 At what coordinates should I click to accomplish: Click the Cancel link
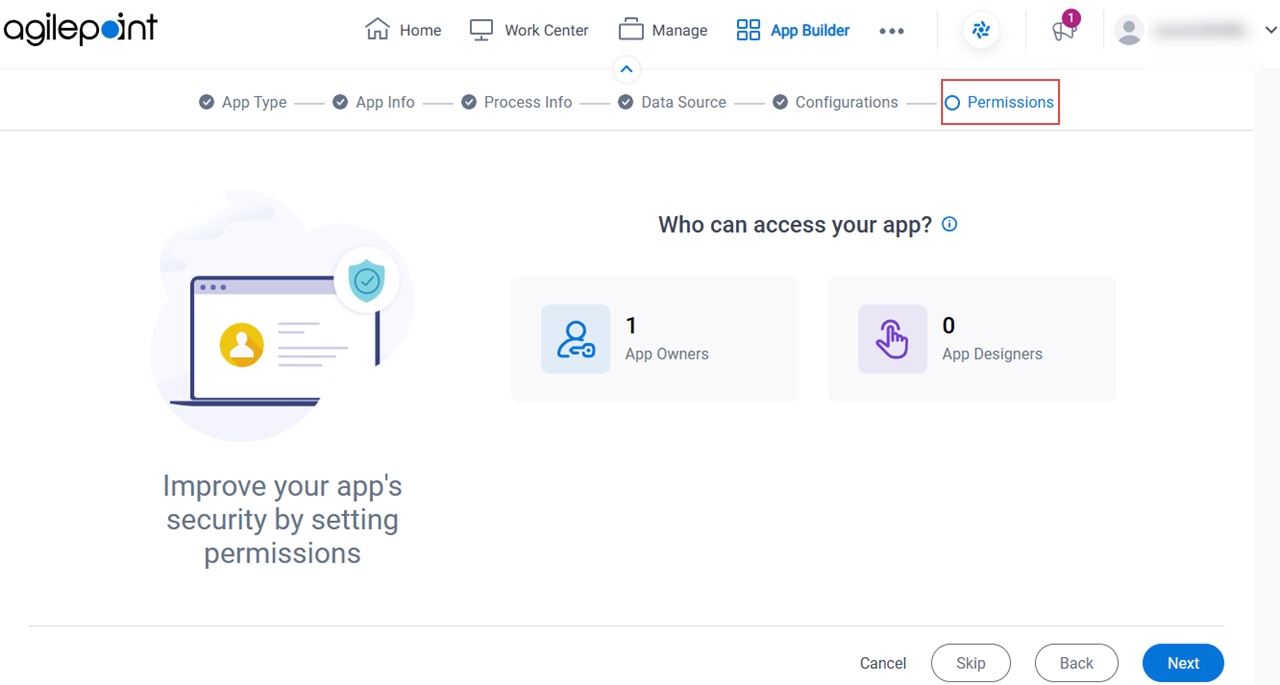(x=883, y=663)
